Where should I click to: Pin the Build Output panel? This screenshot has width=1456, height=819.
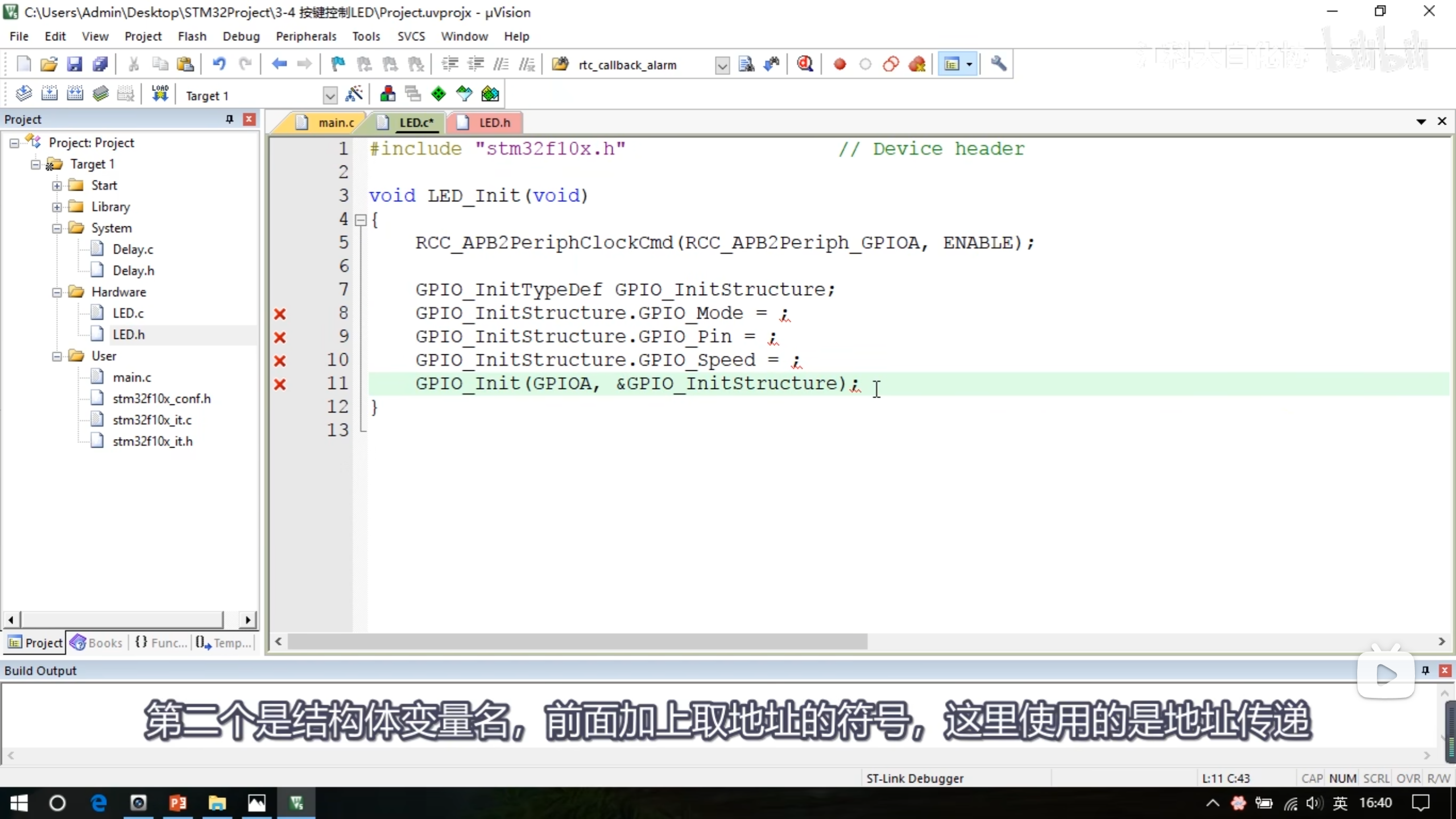[1425, 670]
